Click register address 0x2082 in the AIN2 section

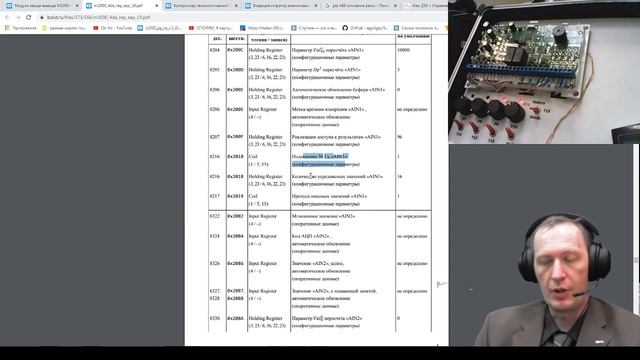click(235, 216)
